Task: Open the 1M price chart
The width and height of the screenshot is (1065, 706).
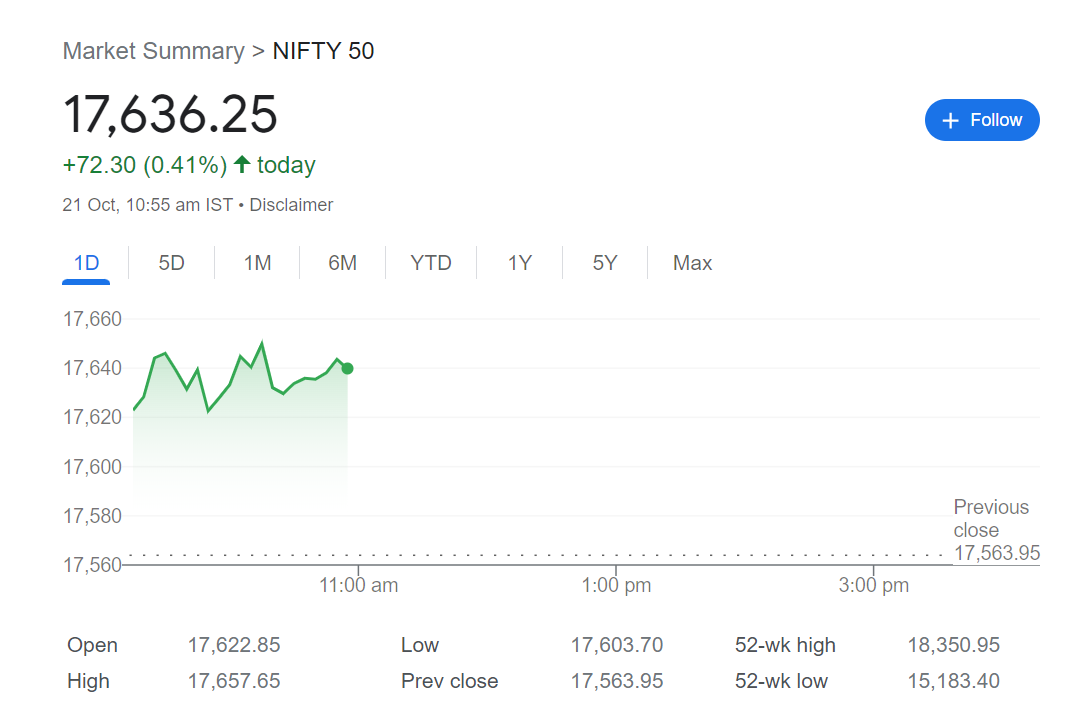Action: [x=256, y=262]
